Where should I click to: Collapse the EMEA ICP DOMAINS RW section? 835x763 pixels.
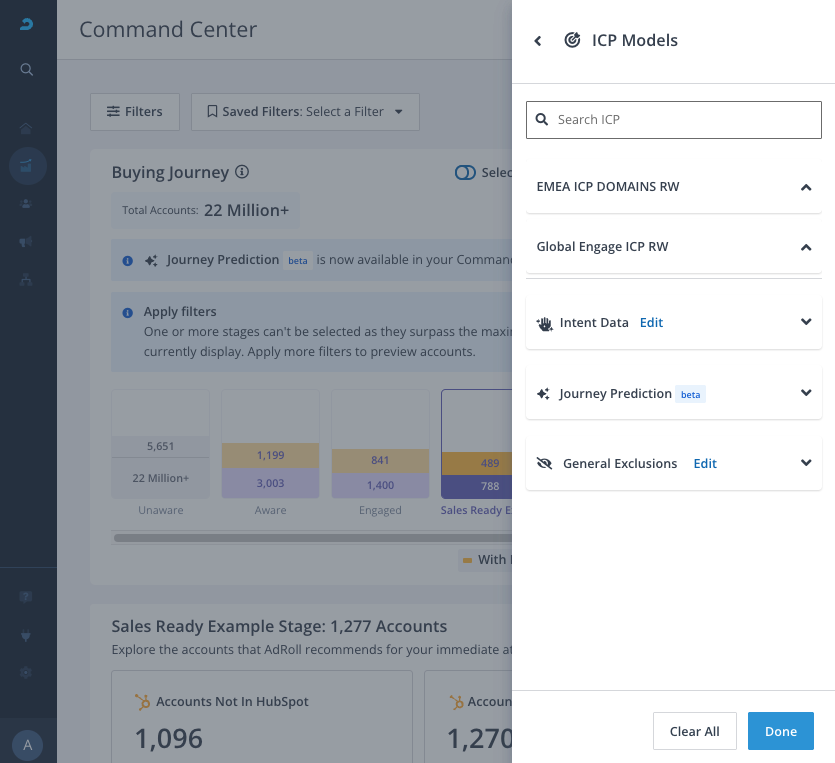pos(805,187)
